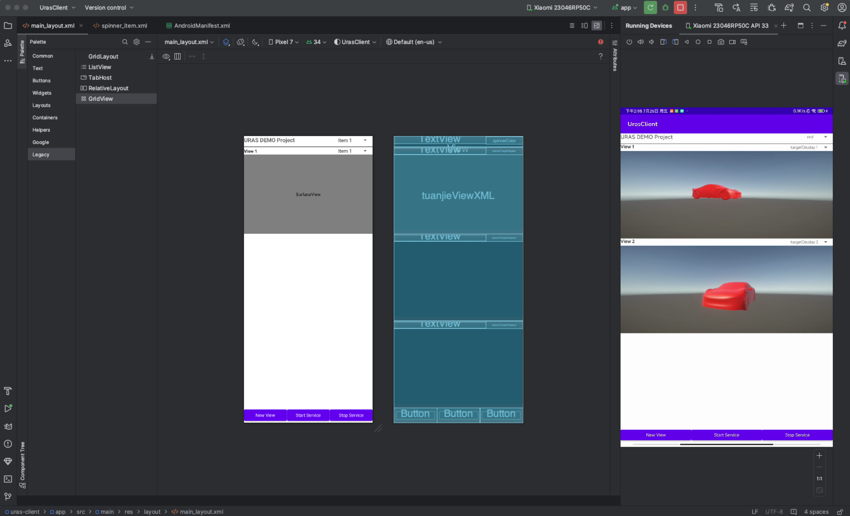Toggle night mode in the design toolbar
The height and width of the screenshot is (516, 850).
[x=255, y=42]
